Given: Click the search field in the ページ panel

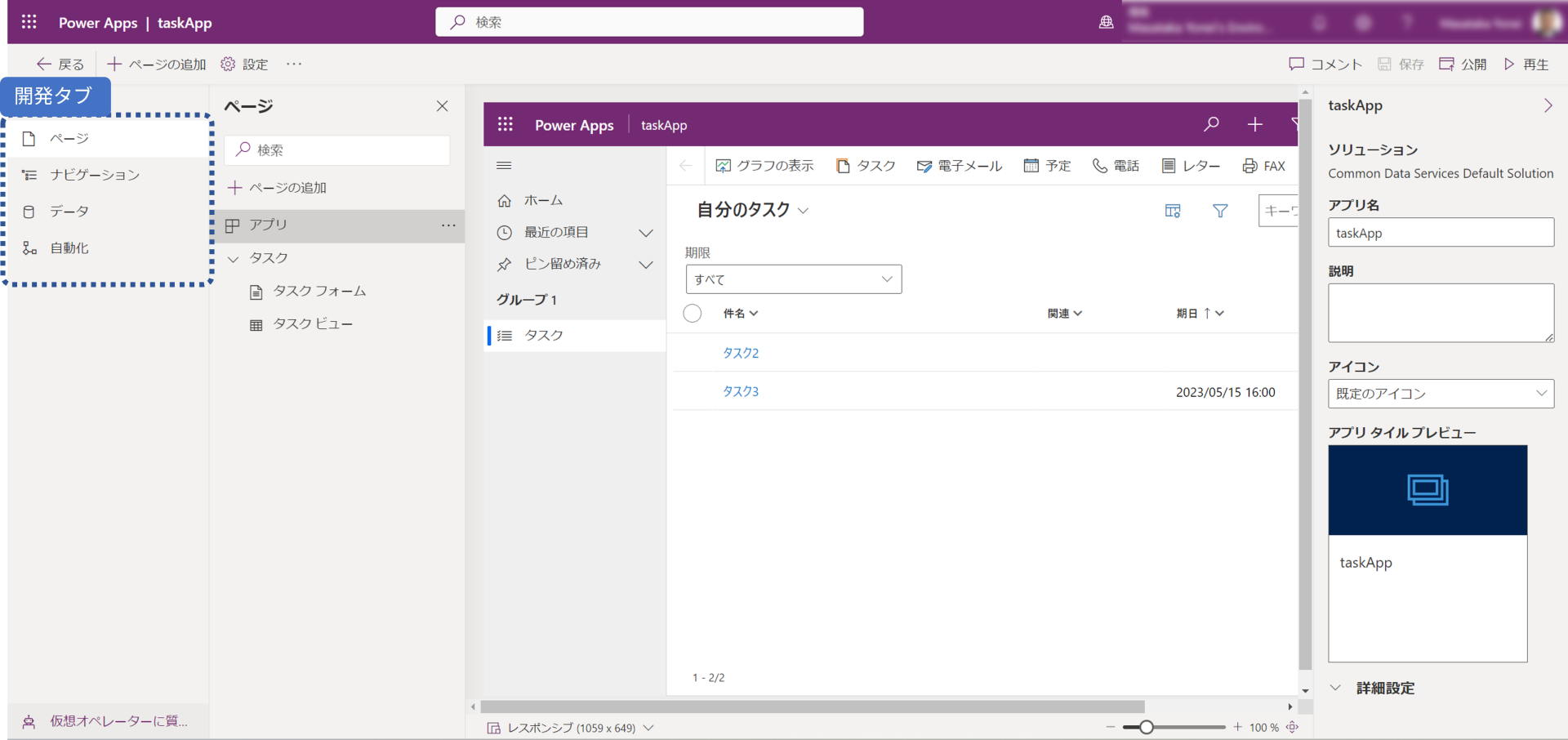Looking at the screenshot, I should click(337, 150).
